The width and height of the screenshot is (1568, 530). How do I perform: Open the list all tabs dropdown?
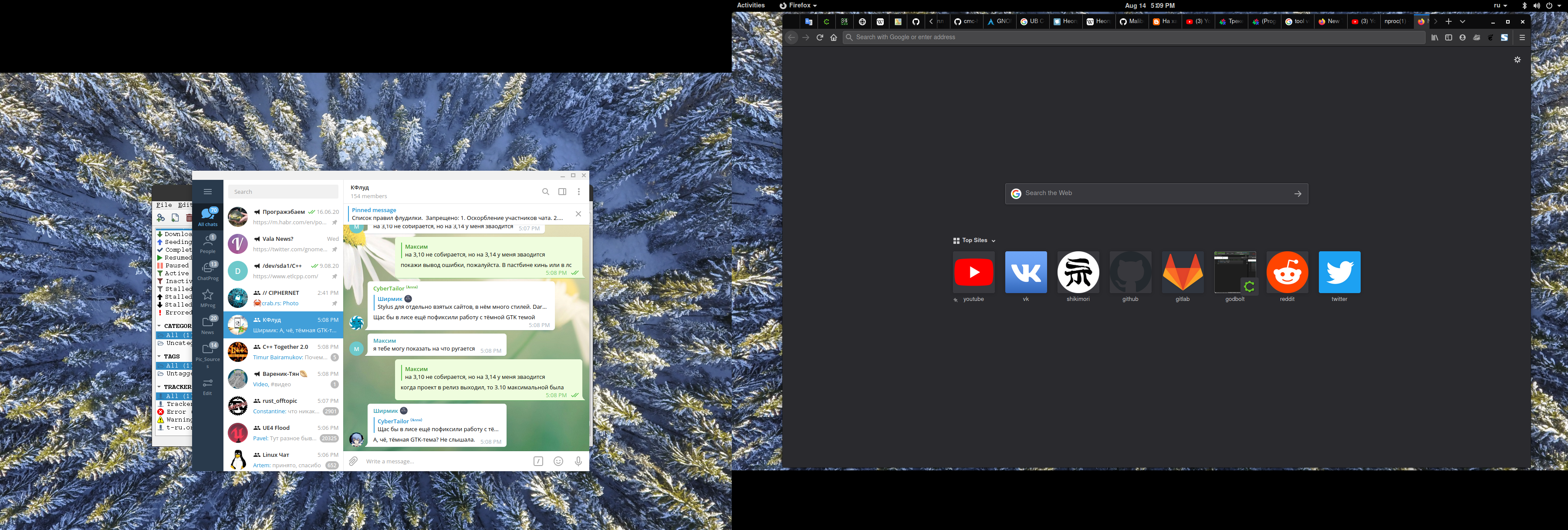(x=1463, y=21)
